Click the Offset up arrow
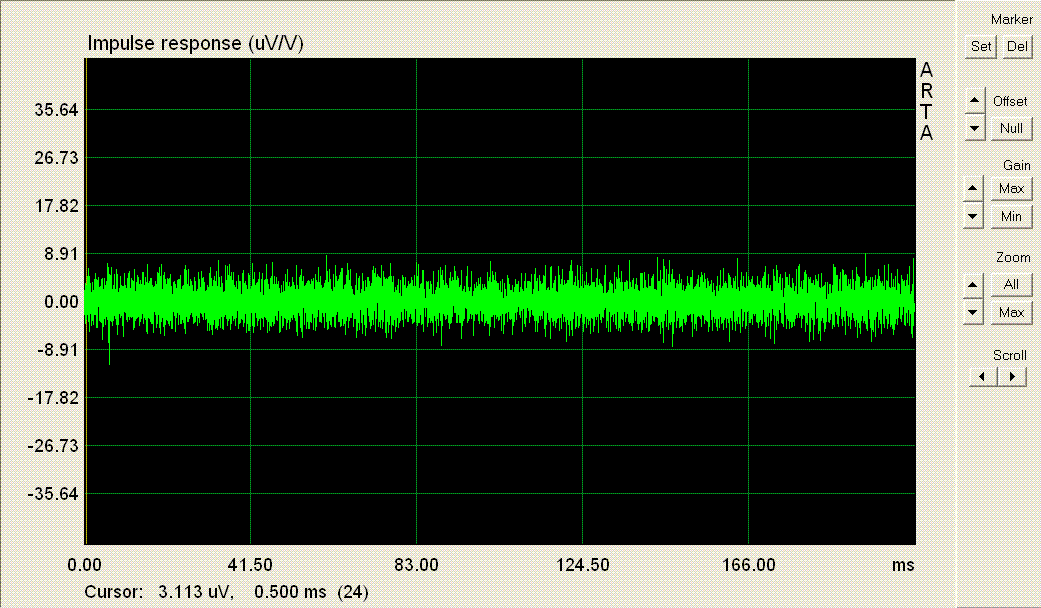This screenshot has height=608, width=1041. tap(974, 101)
